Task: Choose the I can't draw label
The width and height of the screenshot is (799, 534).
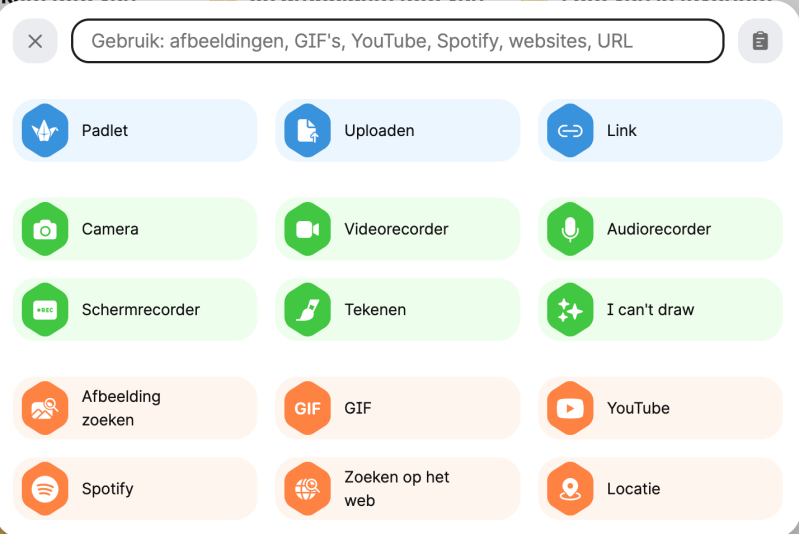Action: click(x=650, y=310)
